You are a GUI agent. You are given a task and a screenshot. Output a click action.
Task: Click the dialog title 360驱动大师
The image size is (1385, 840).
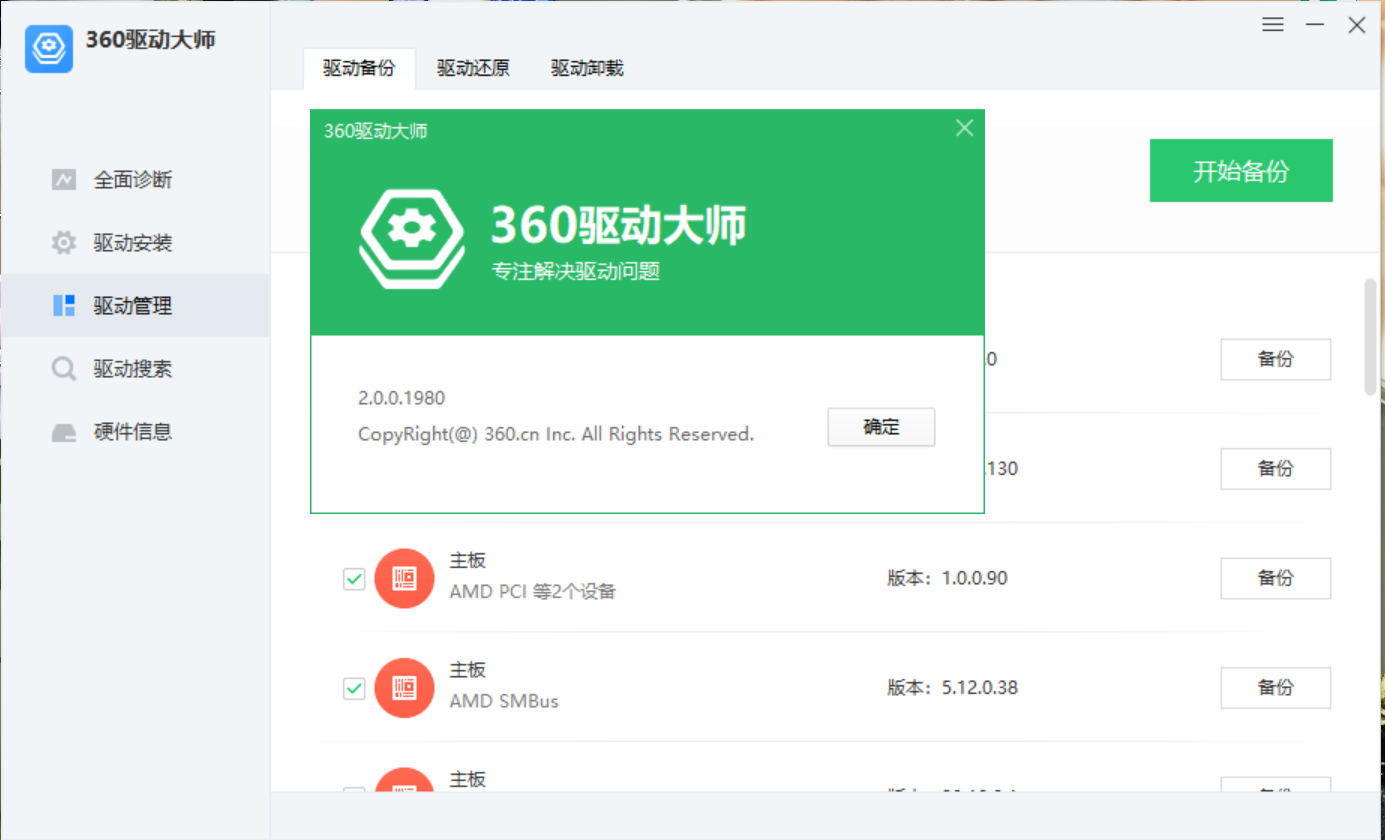377,130
